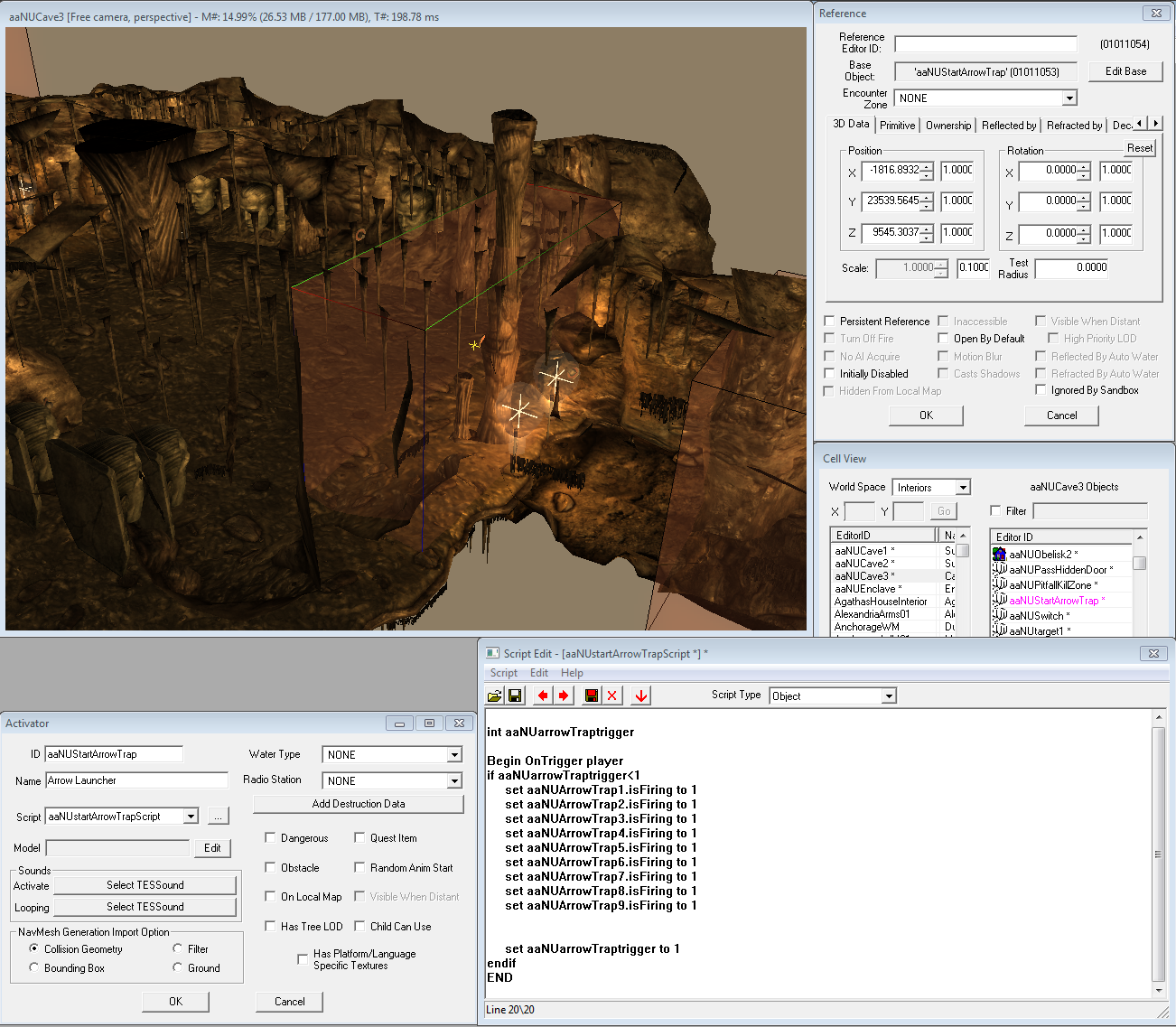Enable the Persistent Reference checkbox
This screenshot has height=1027, width=1176.
[829, 322]
